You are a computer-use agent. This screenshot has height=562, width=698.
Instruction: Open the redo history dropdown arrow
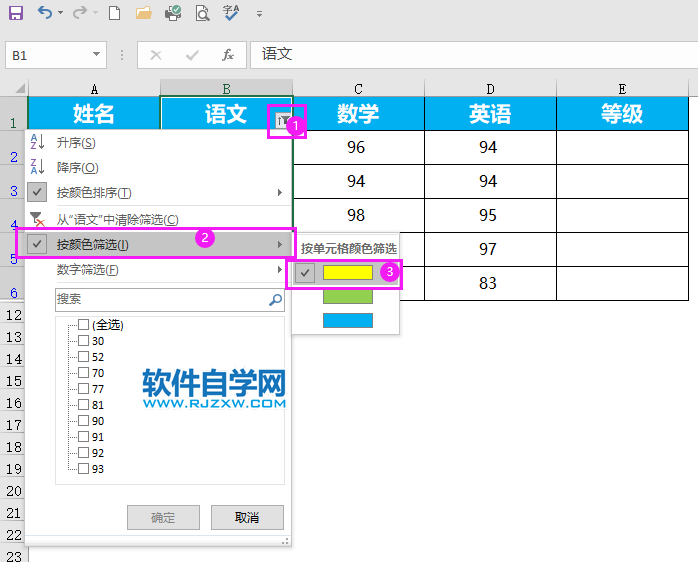coord(95,13)
